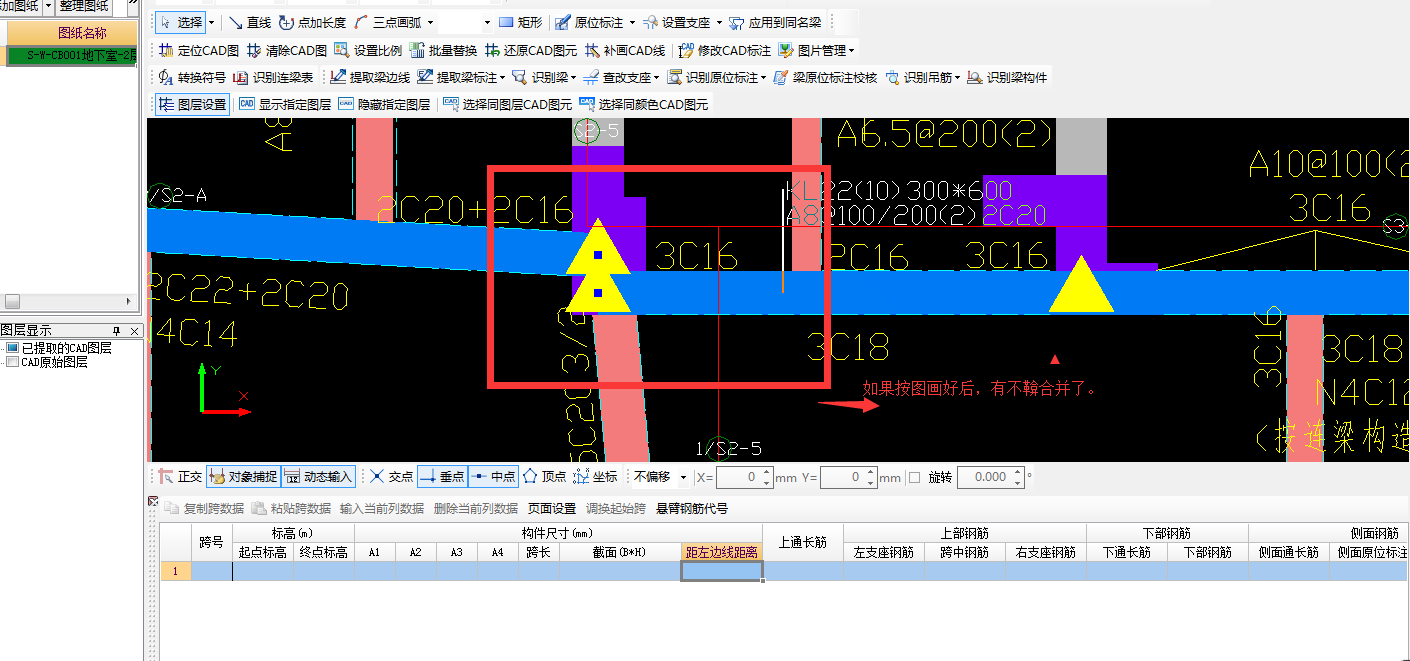Click 选择同图层CAD图元 button
The height and width of the screenshot is (661, 1410).
tap(507, 104)
